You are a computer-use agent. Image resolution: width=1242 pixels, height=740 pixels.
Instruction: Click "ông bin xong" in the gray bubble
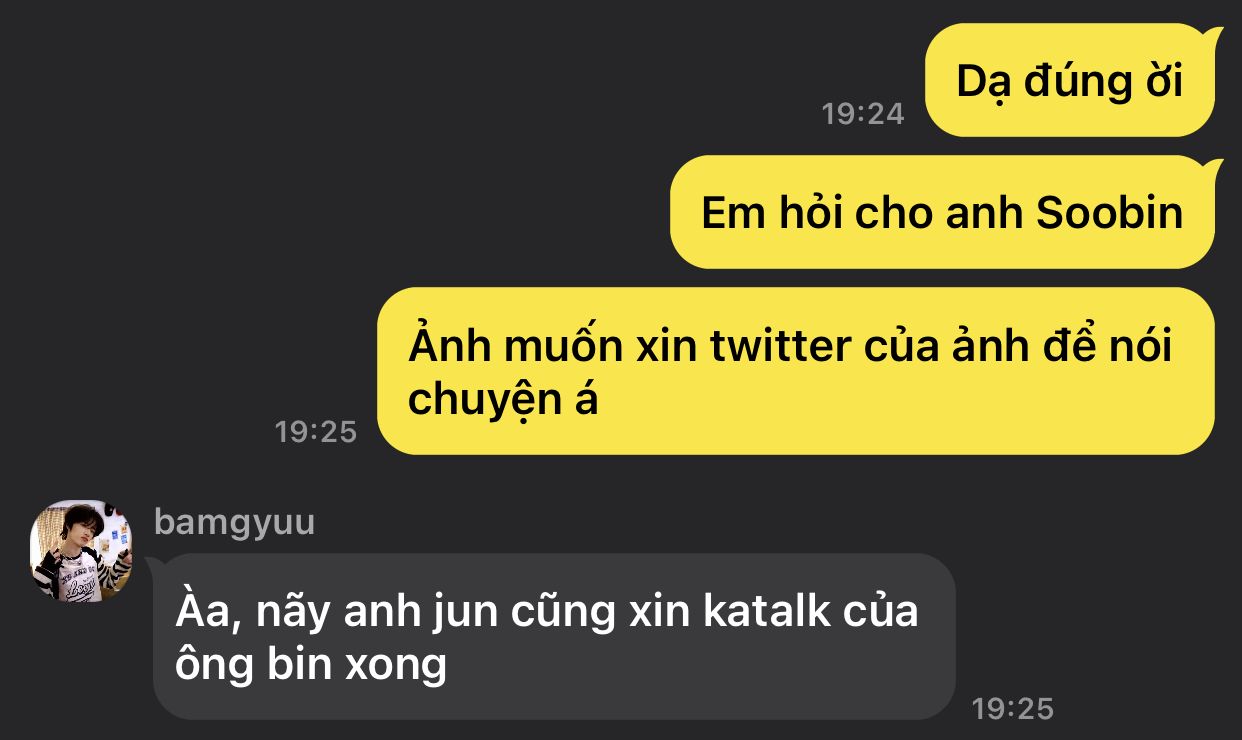click(310, 666)
